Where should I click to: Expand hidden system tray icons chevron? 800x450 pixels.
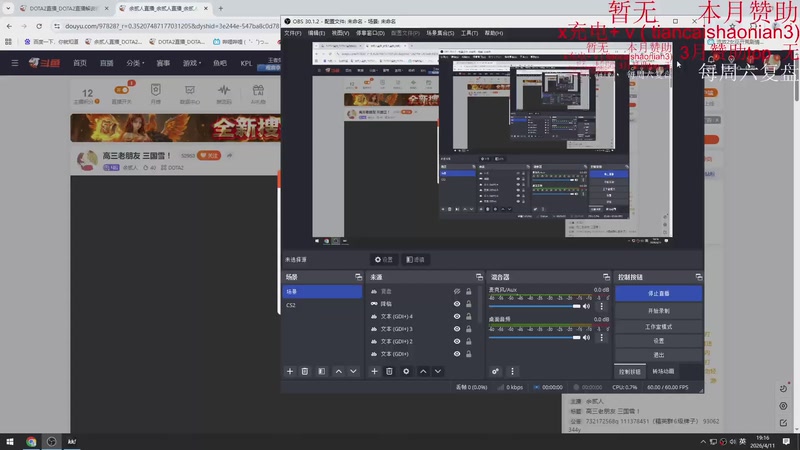tap(703, 441)
